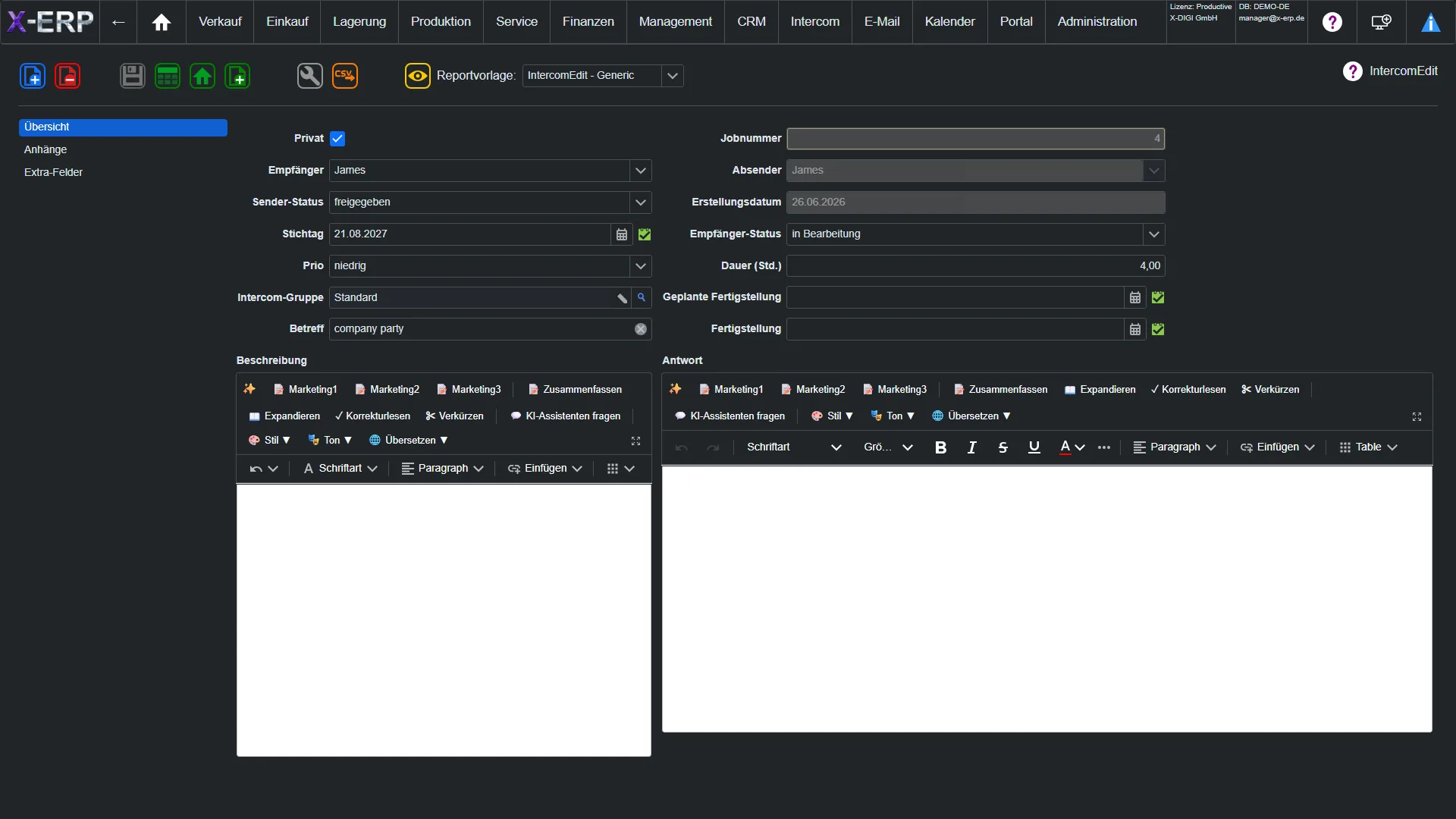This screenshot has height=819, width=1456.
Task: Click Verkürzen in Antwort toolbar
Action: [1270, 390]
